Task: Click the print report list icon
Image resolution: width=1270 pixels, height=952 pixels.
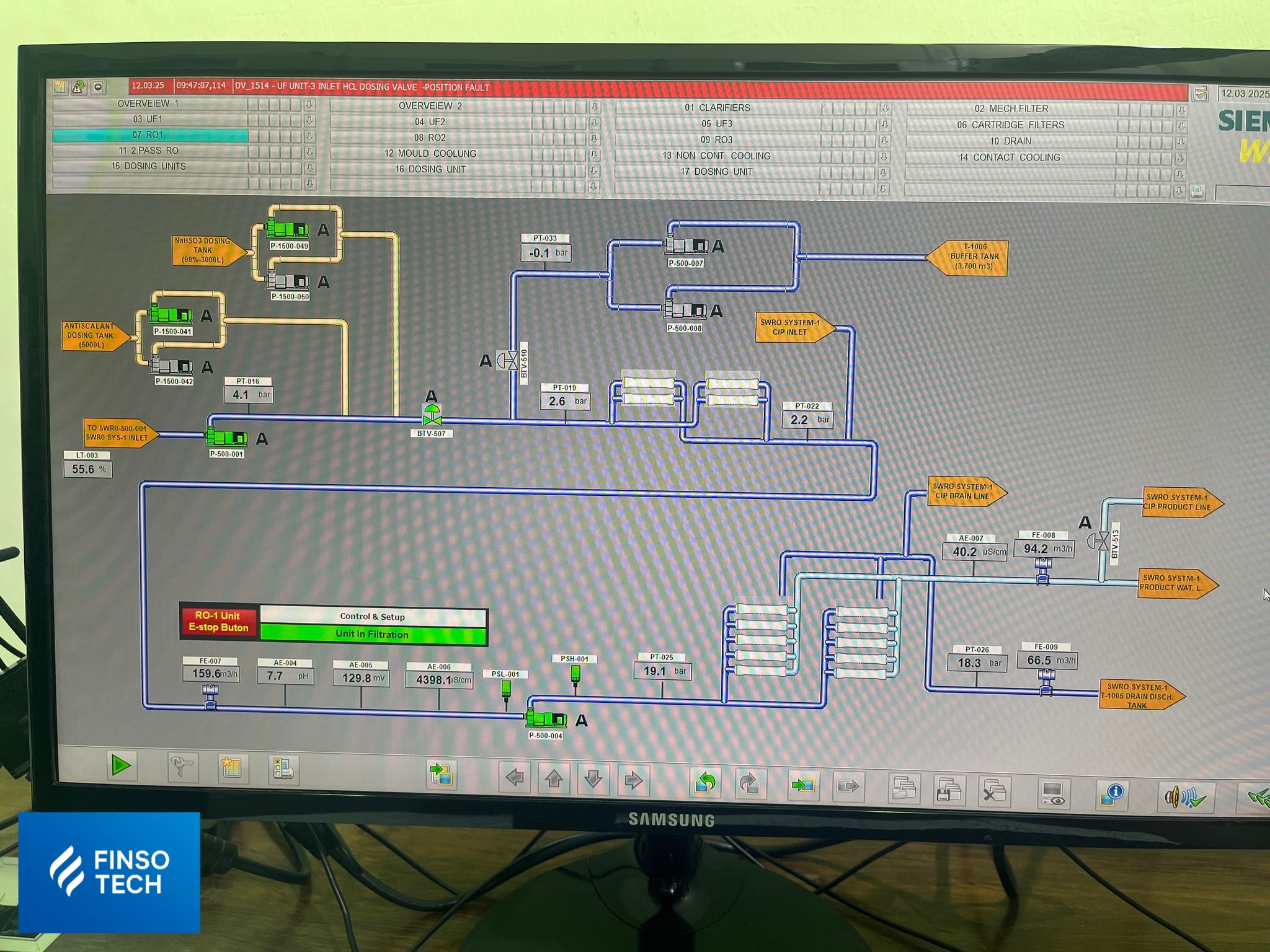Action: tap(284, 769)
